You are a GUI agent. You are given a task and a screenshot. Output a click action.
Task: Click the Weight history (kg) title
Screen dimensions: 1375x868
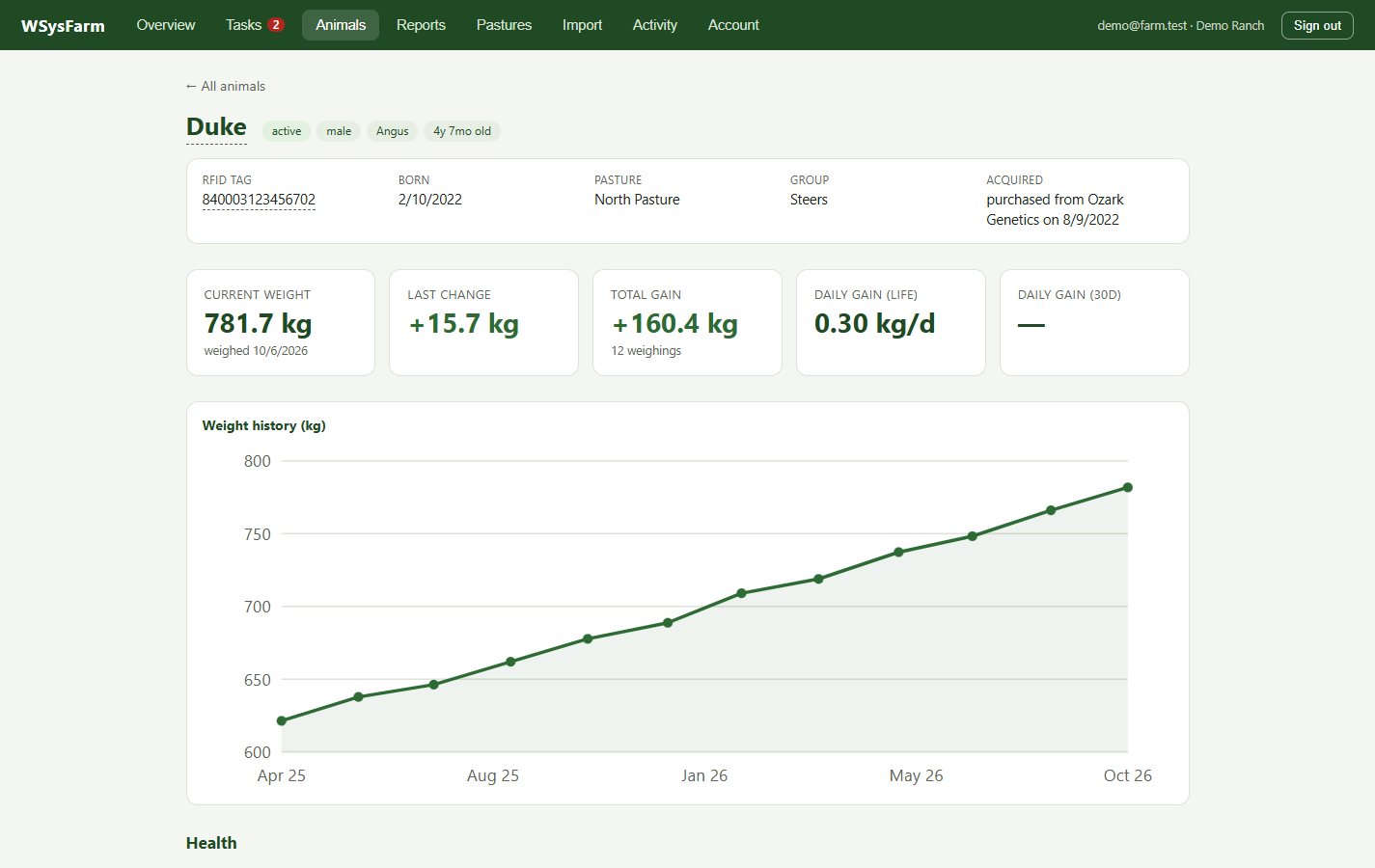coord(263,425)
